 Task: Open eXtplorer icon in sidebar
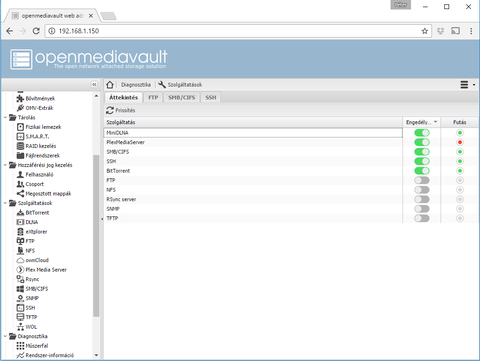20,232
